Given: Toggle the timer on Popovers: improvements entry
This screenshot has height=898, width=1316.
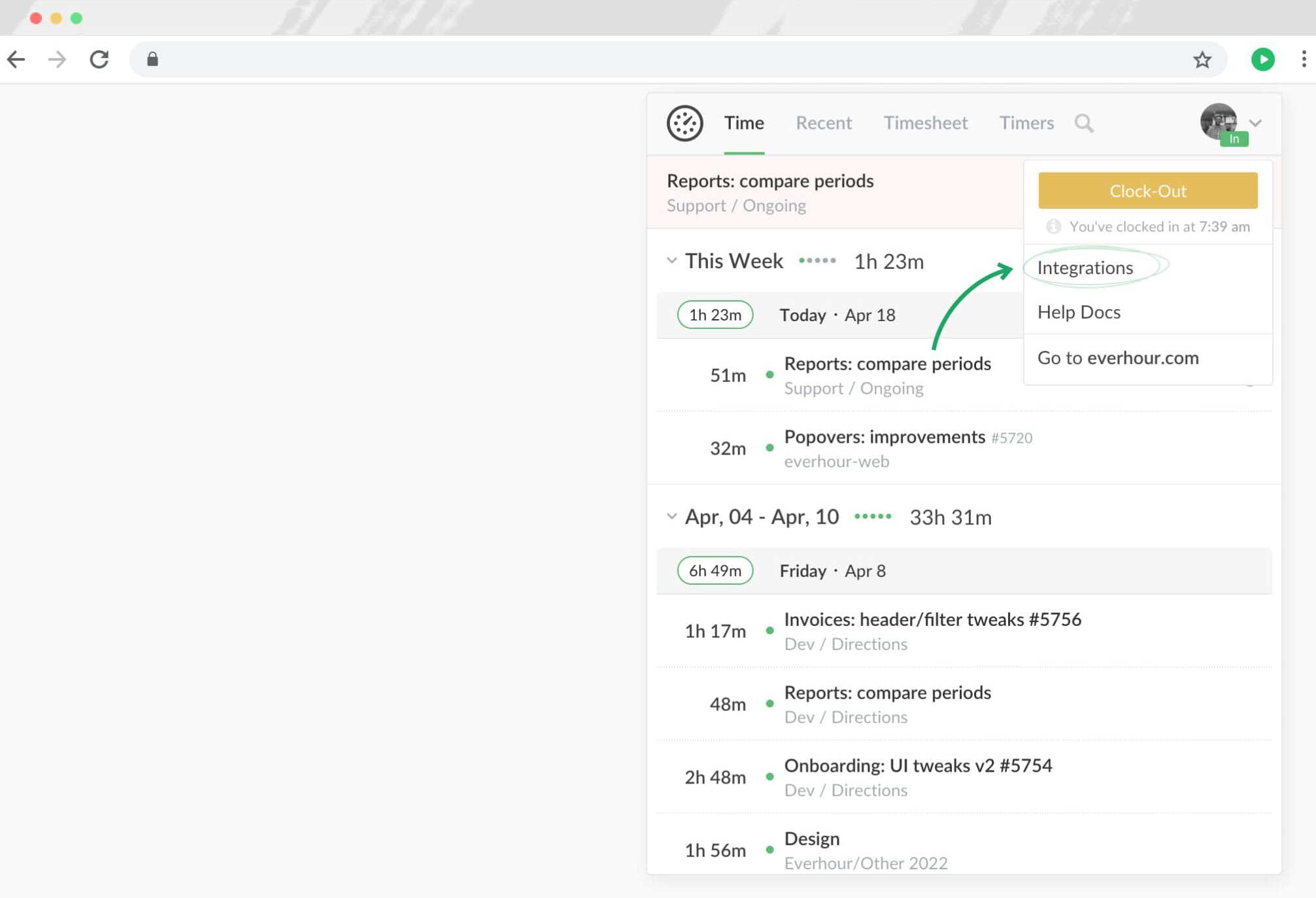Looking at the screenshot, I should coord(770,449).
